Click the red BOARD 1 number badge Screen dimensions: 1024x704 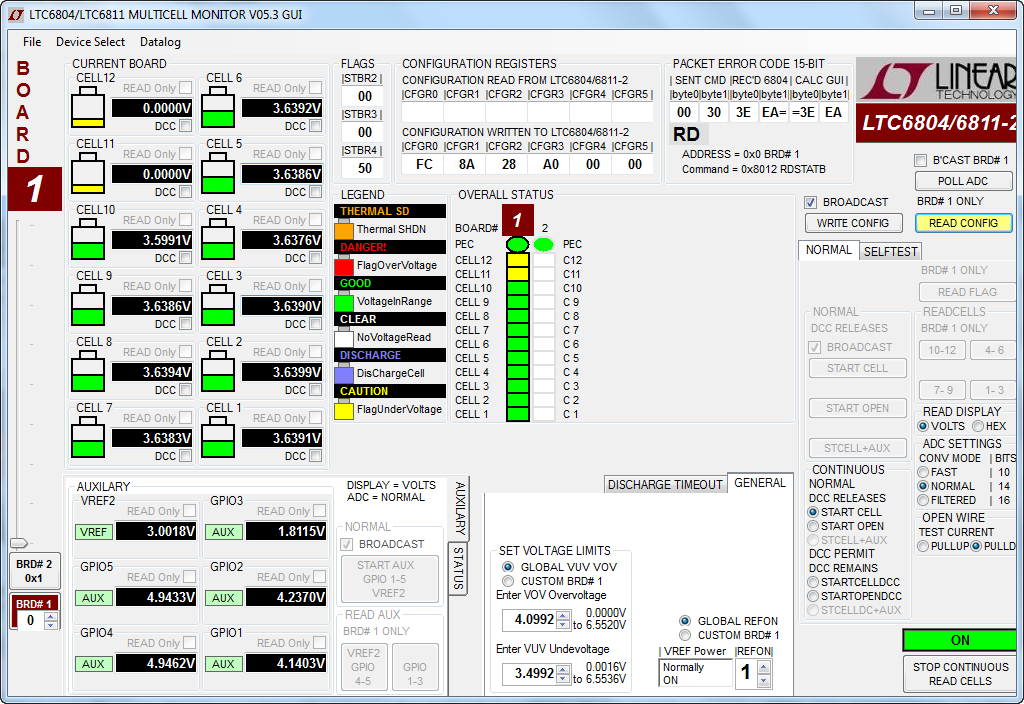(x=35, y=189)
